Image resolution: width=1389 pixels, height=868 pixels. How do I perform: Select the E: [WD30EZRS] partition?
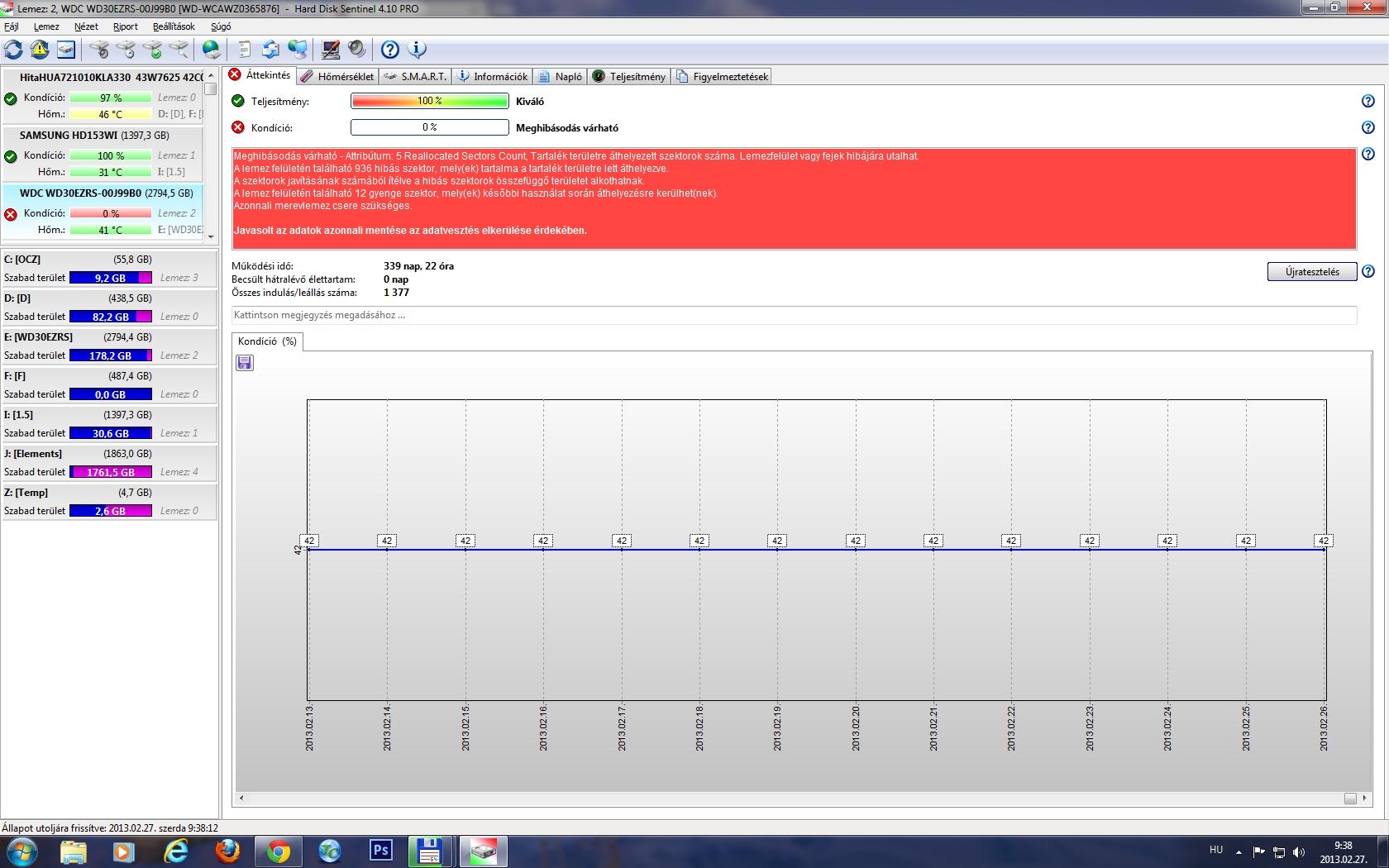pyautogui.click(x=109, y=346)
